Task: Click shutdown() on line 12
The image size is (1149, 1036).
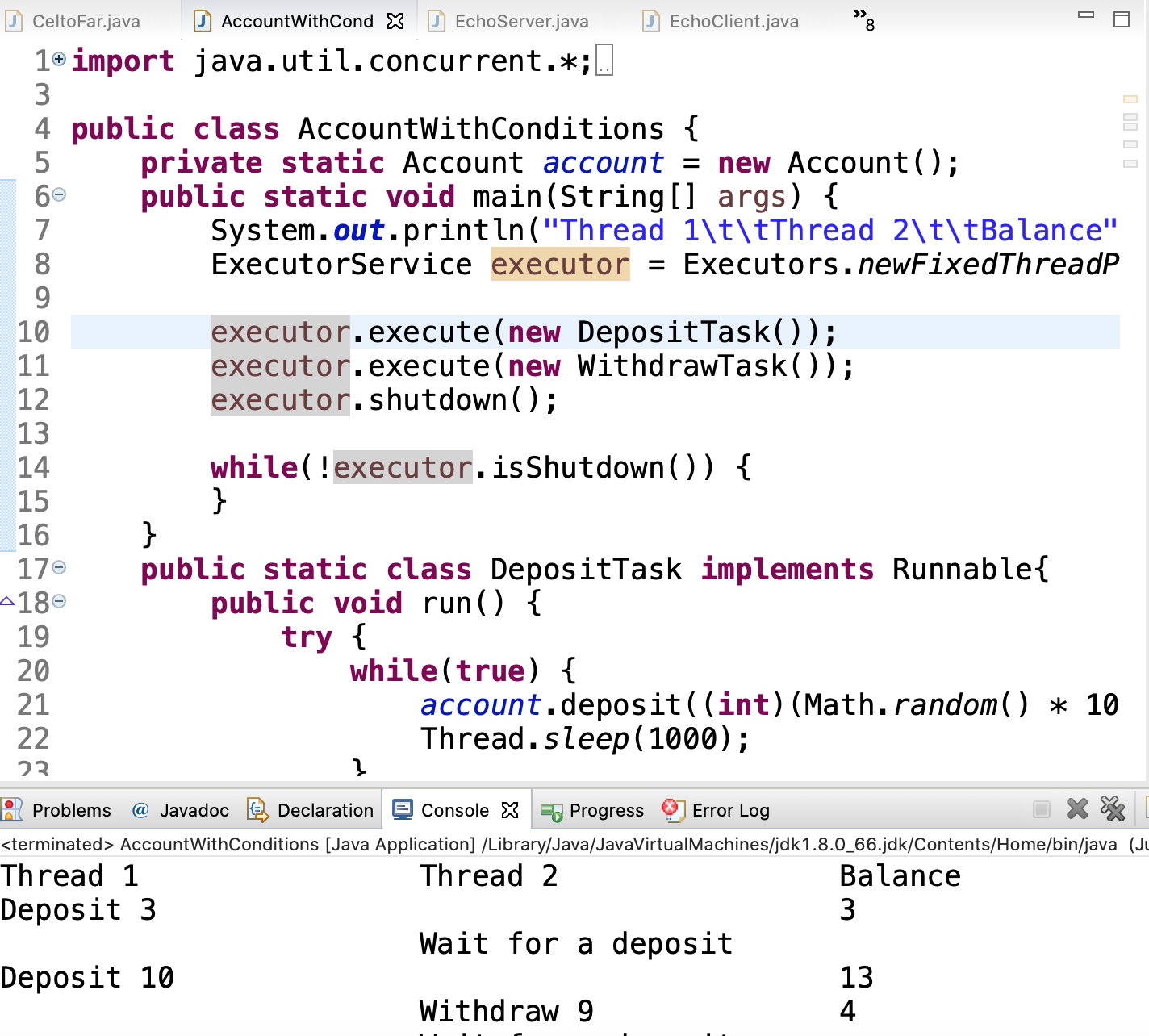Action: tap(454, 400)
